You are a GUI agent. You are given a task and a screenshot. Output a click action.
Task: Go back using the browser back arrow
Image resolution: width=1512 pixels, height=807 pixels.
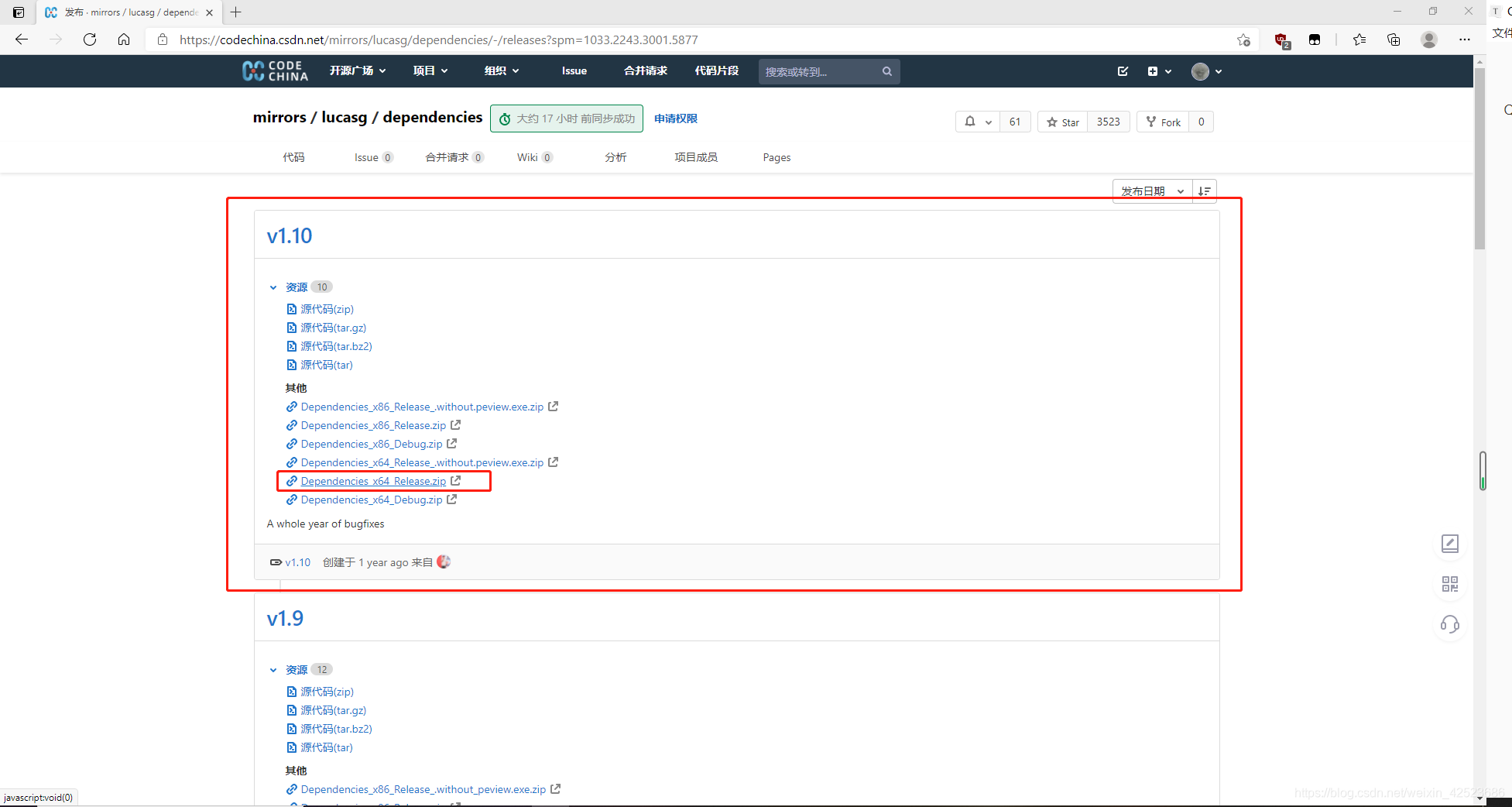[x=22, y=39]
